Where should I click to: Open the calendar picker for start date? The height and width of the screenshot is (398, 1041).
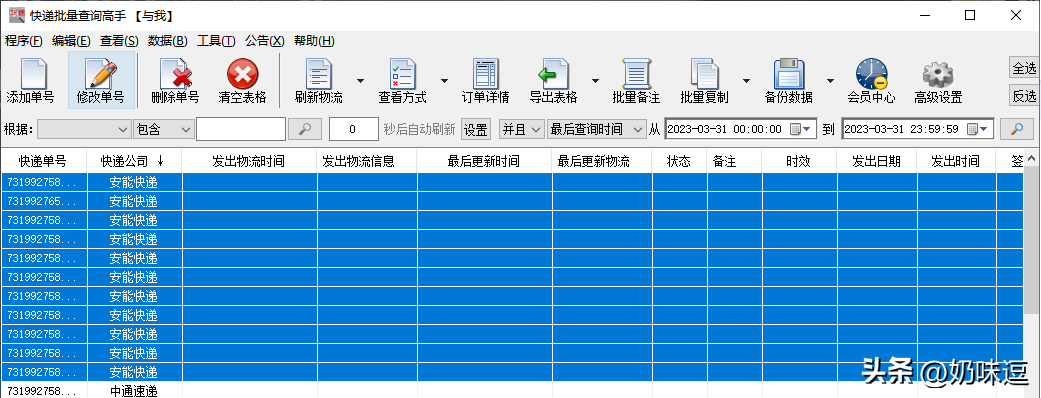[802, 129]
